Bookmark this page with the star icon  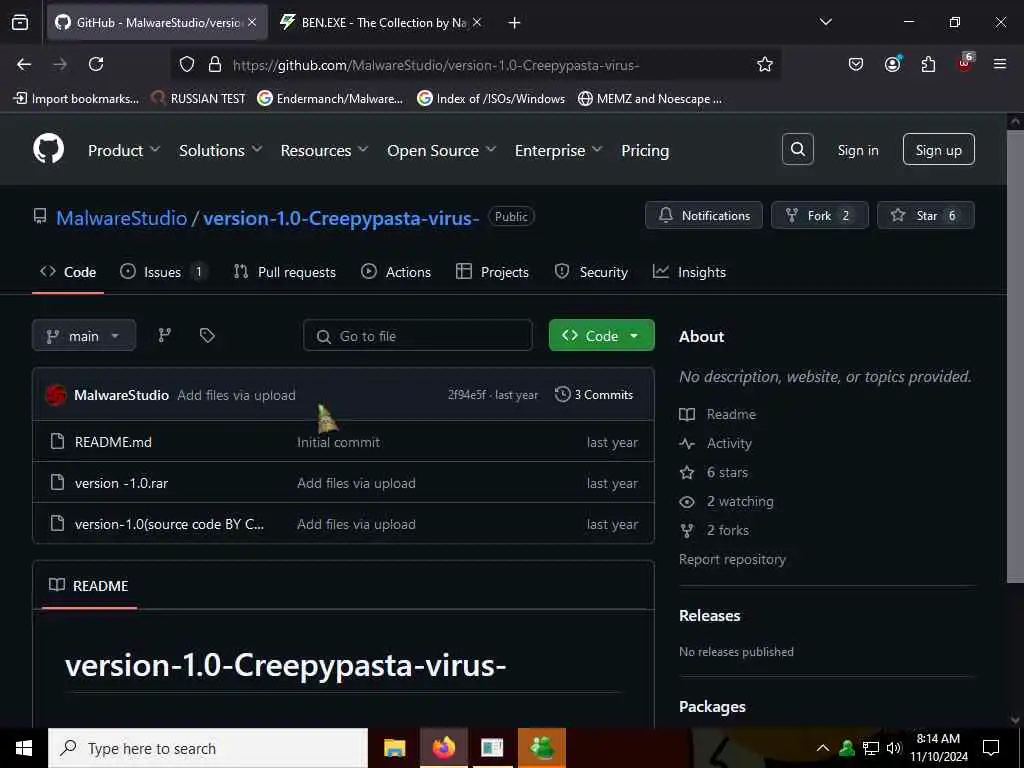click(765, 64)
